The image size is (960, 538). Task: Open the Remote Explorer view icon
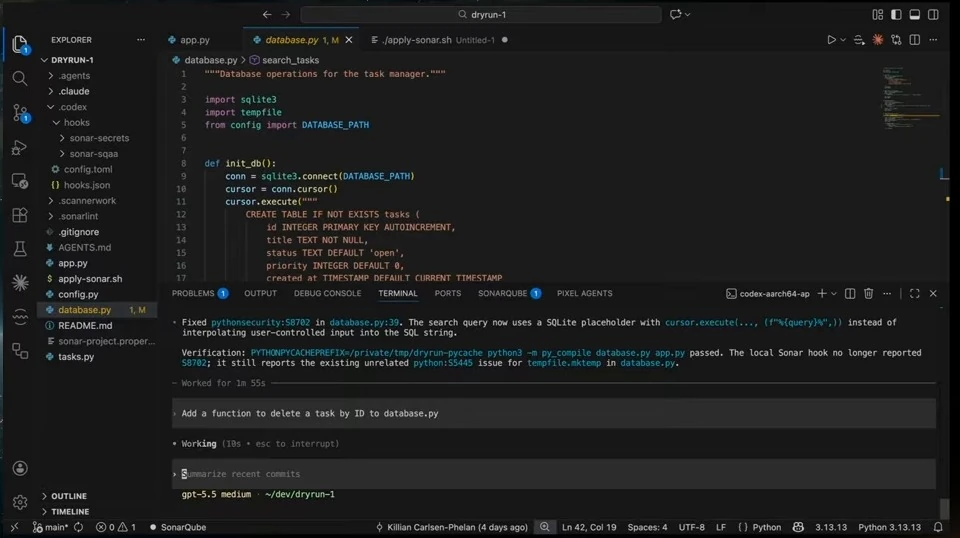tap(20, 181)
